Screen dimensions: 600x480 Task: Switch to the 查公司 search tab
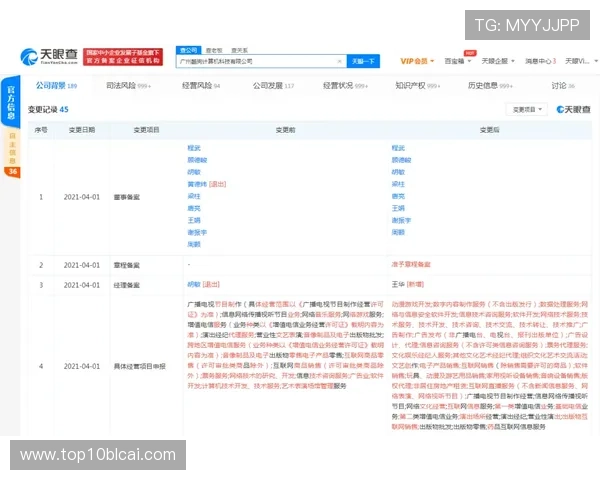click(x=188, y=50)
